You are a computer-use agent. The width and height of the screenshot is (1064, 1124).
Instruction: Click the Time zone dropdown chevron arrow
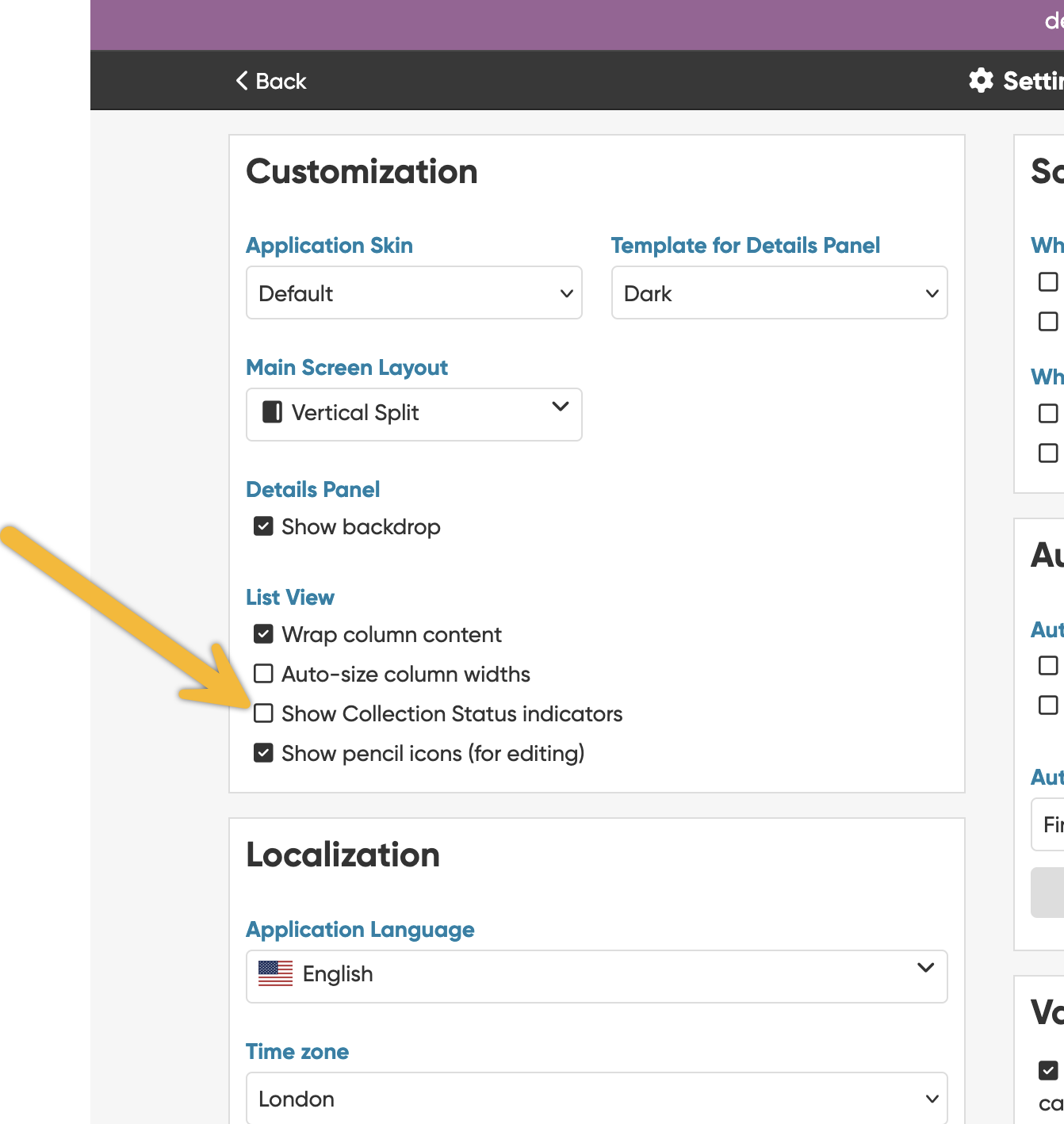(x=932, y=1099)
